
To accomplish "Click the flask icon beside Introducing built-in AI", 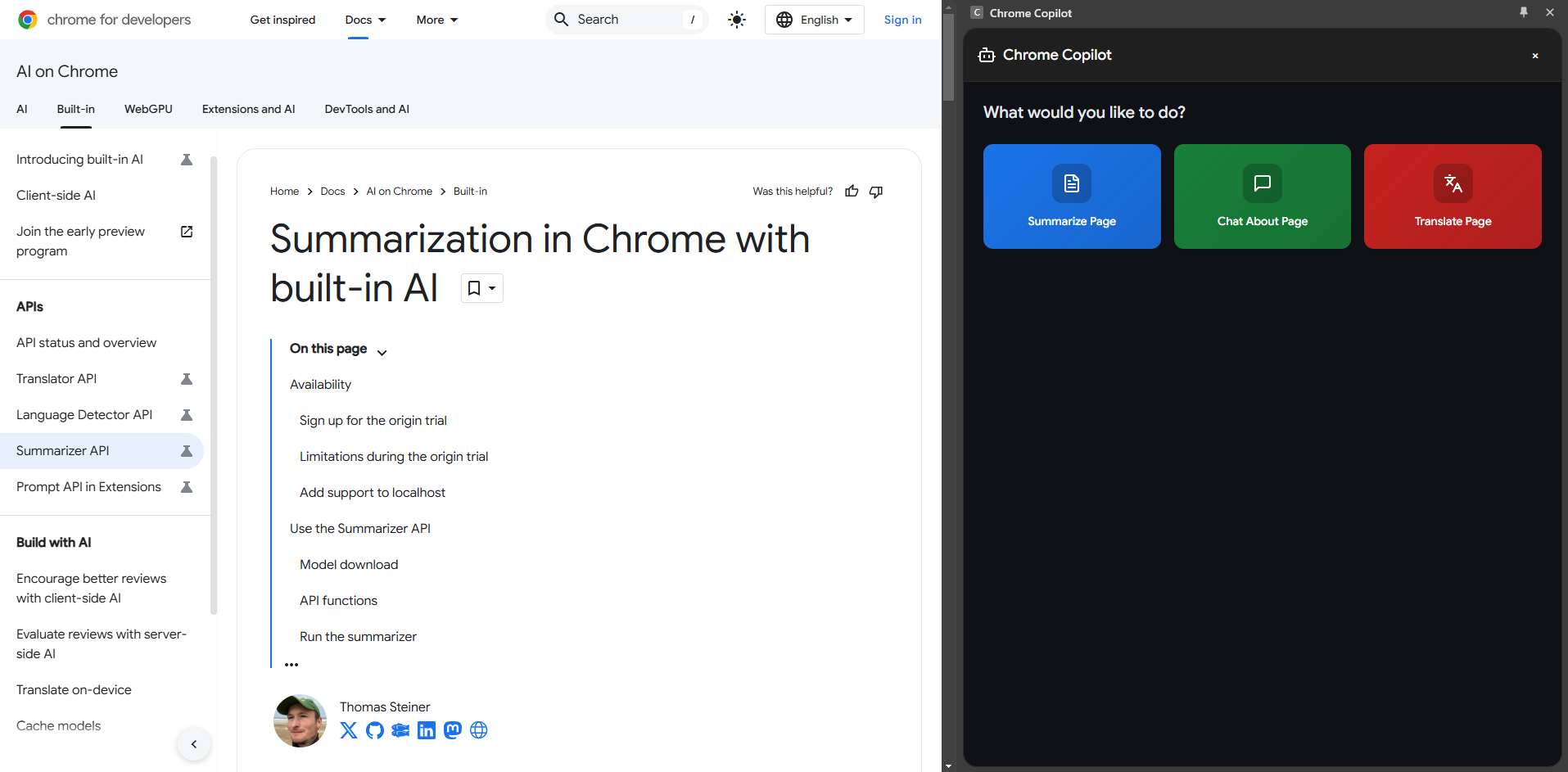I will point(187,160).
